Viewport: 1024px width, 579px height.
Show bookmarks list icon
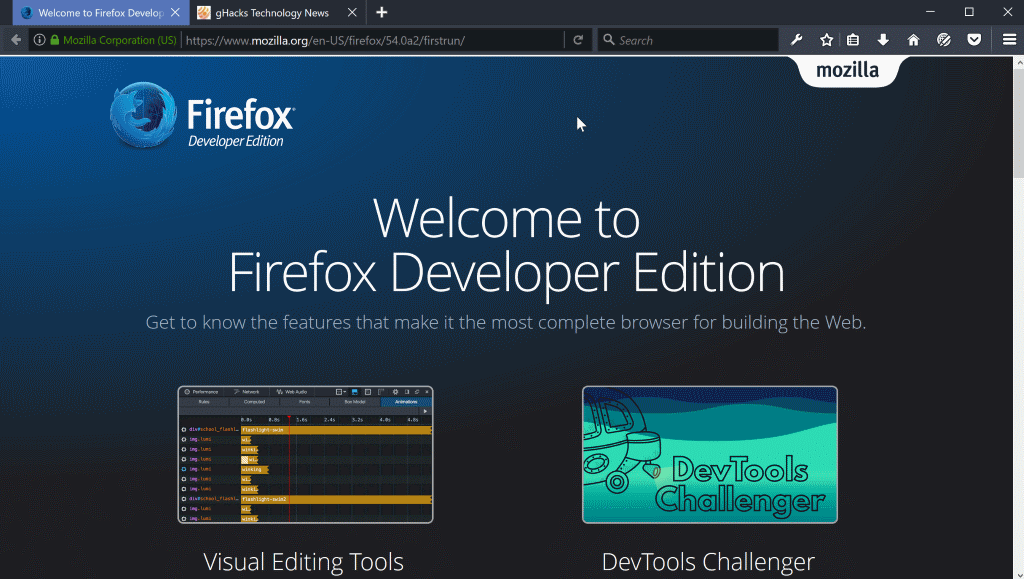(853, 40)
